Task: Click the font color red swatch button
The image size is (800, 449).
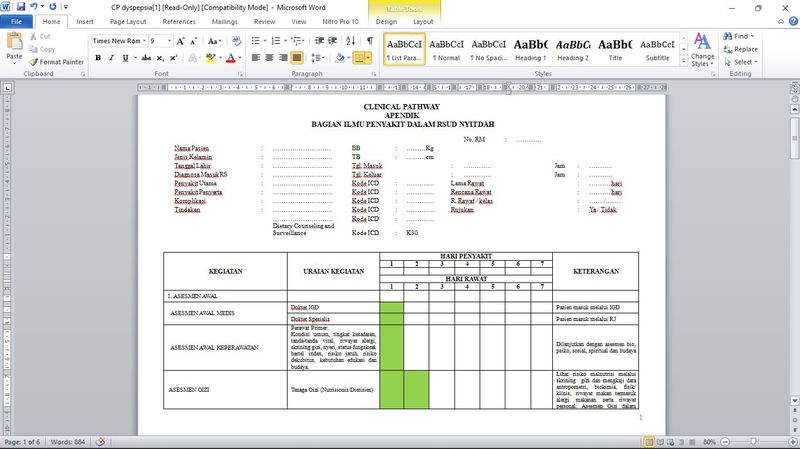Action: pos(231,58)
